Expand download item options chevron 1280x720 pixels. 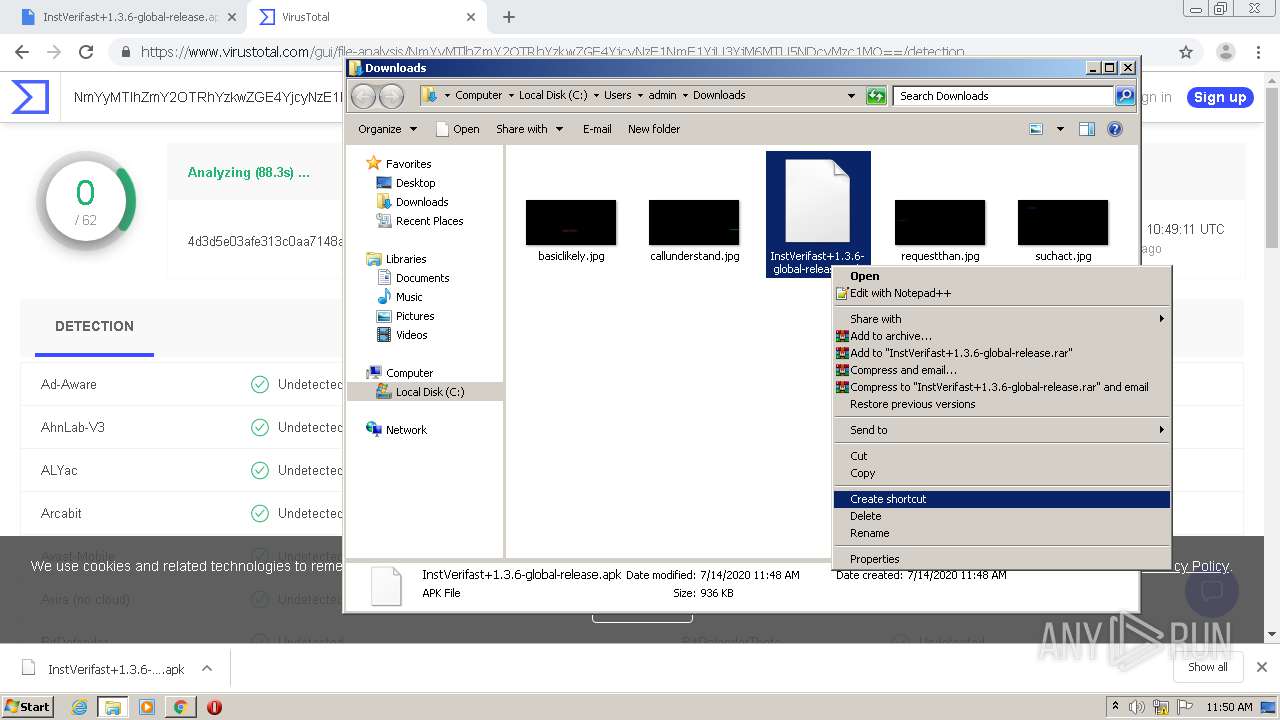[207, 668]
